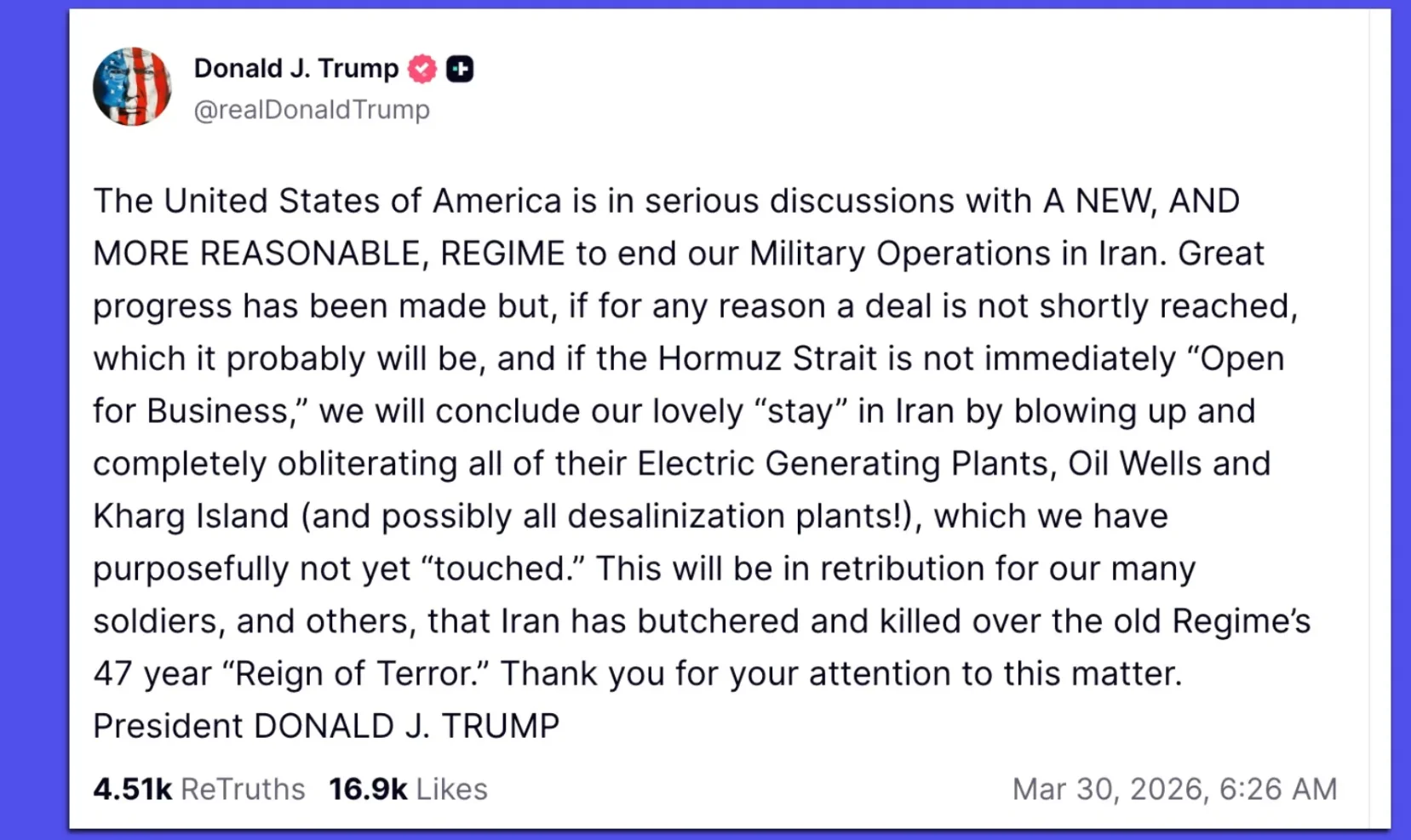Click the 16.9k likes number
This screenshot has height=840, width=1411.
point(368,789)
